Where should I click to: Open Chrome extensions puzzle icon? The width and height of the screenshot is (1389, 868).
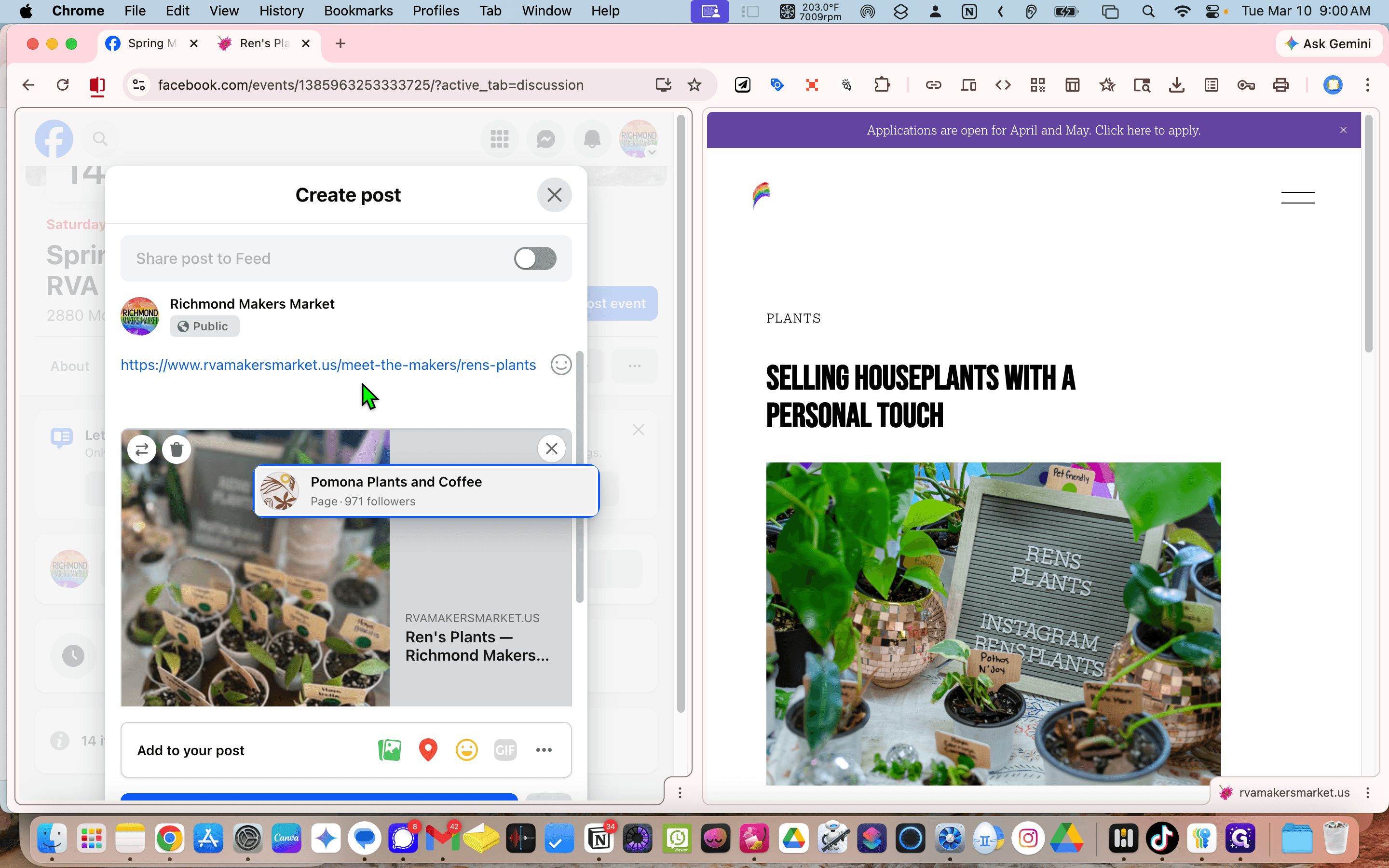pyautogui.click(x=882, y=85)
